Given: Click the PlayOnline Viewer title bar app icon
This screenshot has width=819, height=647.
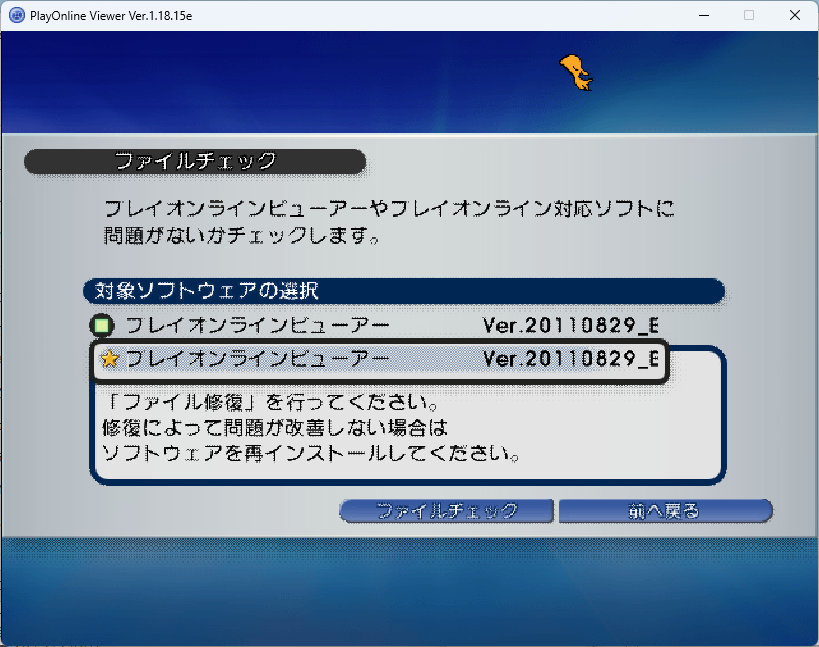Looking at the screenshot, I should 16,15.
